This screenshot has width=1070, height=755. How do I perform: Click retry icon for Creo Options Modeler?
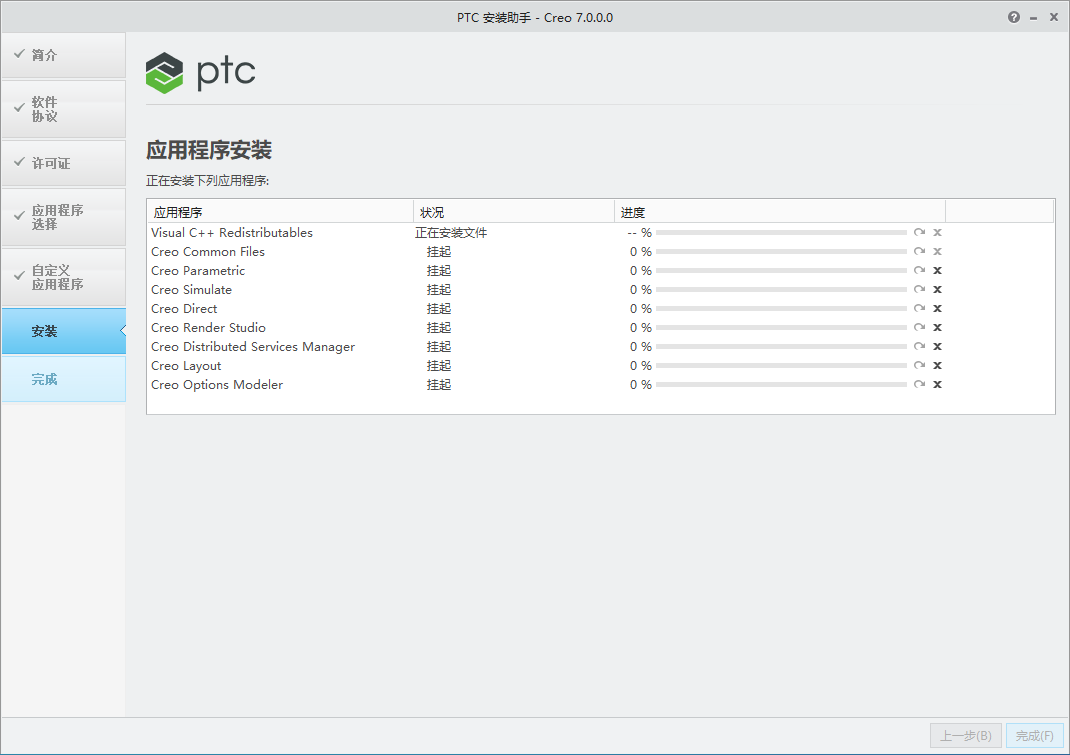pos(919,384)
